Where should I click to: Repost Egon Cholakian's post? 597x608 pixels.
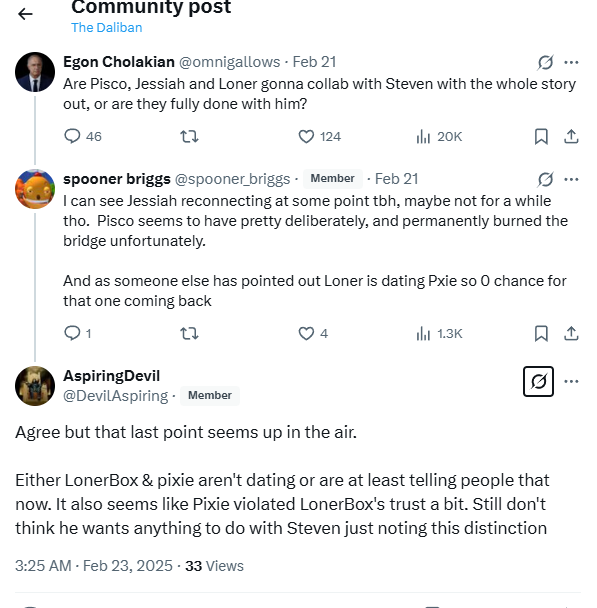(189, 136)
